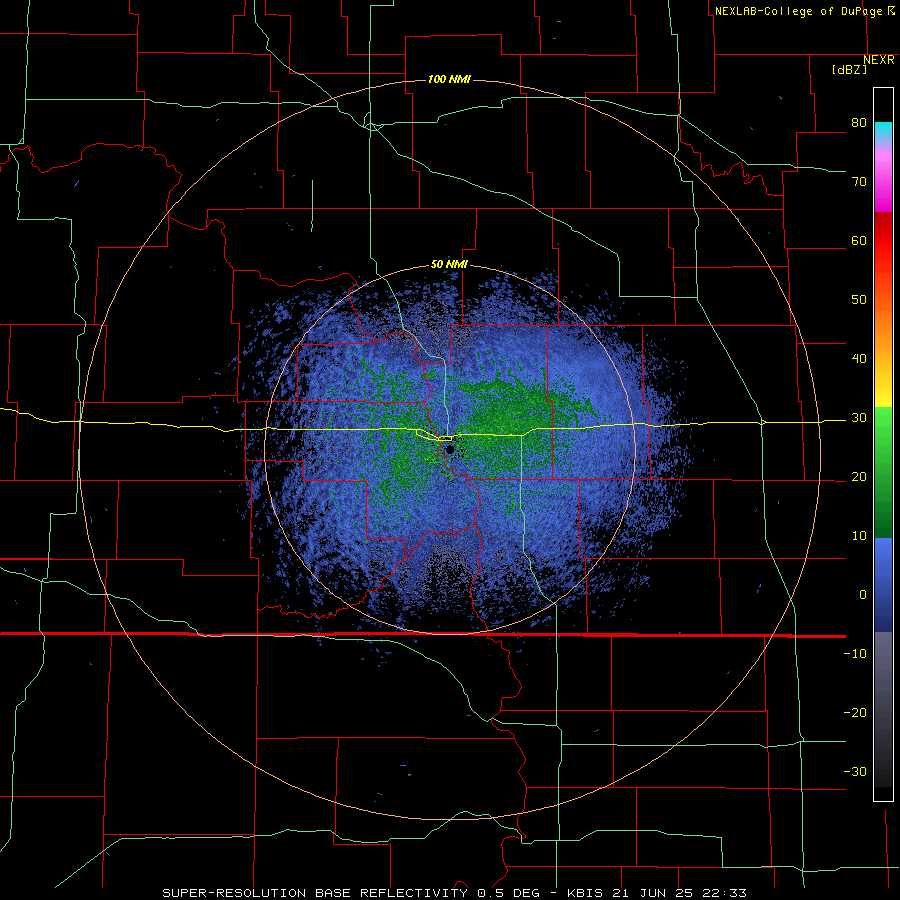Click the 80 value on dBZ scale
The image size is (900, 900).
[859, 122]
